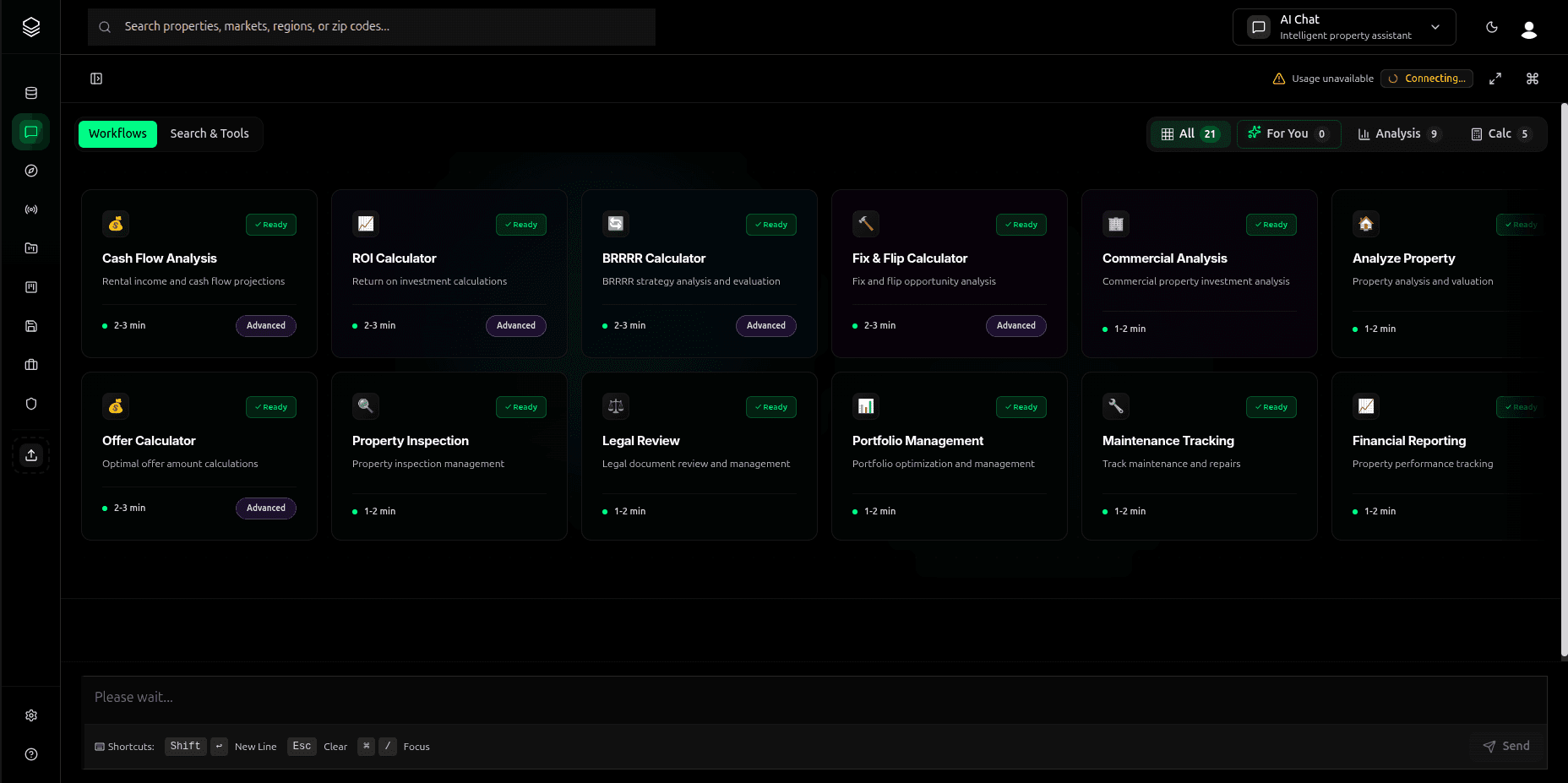1568x783 pixels.
Task: Open the Cash Flow Analysis workflow title
Action: pyautogui.click(x=160, y=258)
